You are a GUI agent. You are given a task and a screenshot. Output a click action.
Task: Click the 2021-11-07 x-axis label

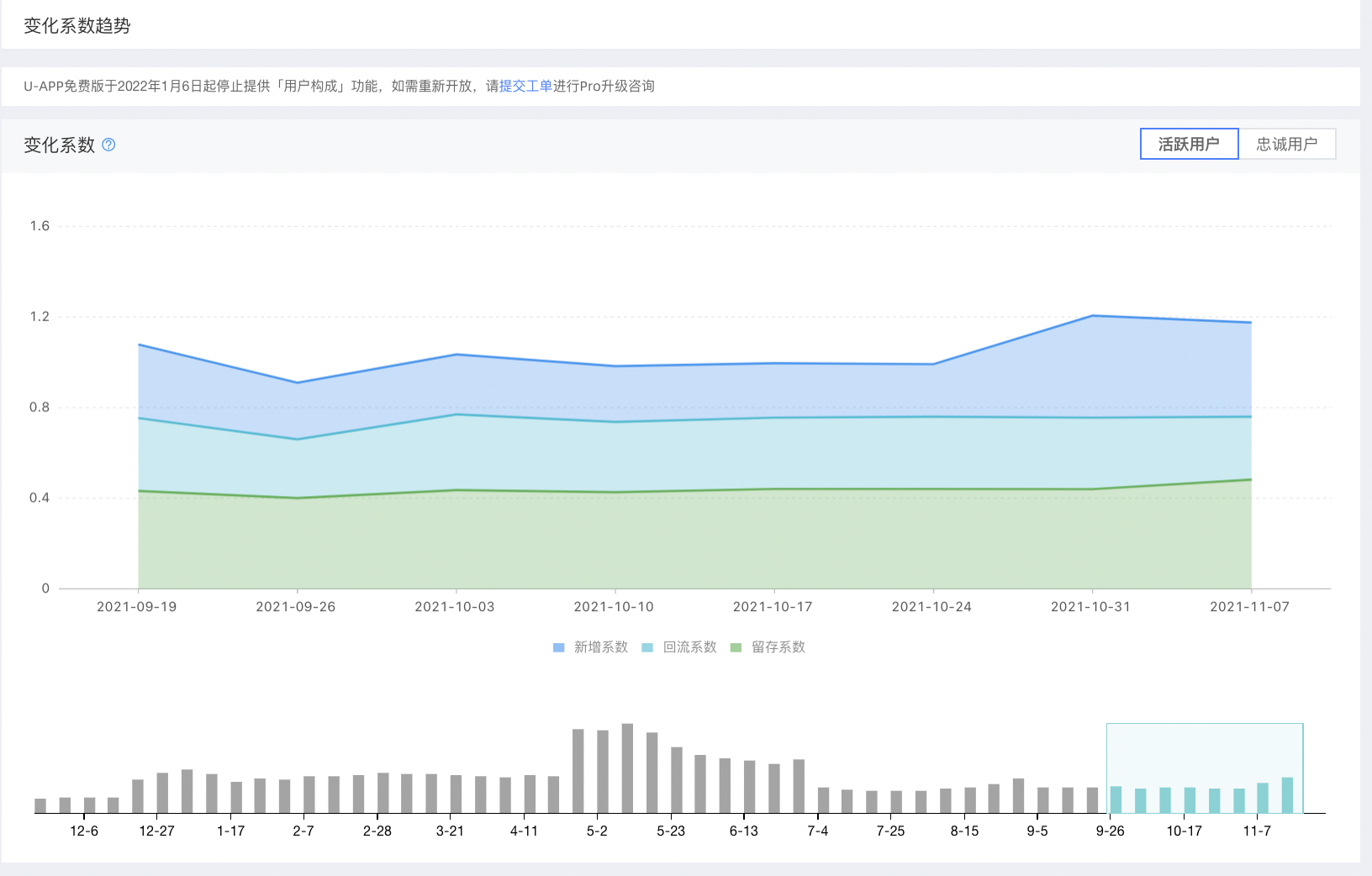click(x=1249, y=607)
